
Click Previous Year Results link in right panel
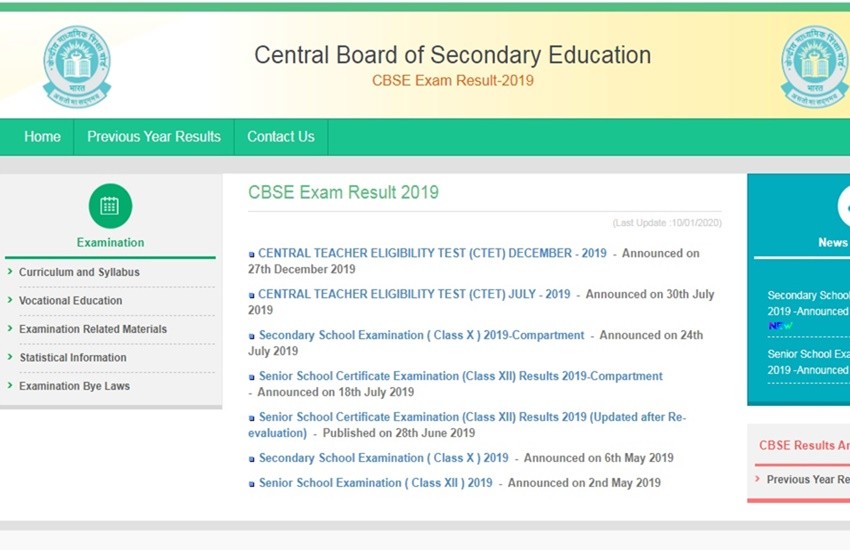[807, 480]
